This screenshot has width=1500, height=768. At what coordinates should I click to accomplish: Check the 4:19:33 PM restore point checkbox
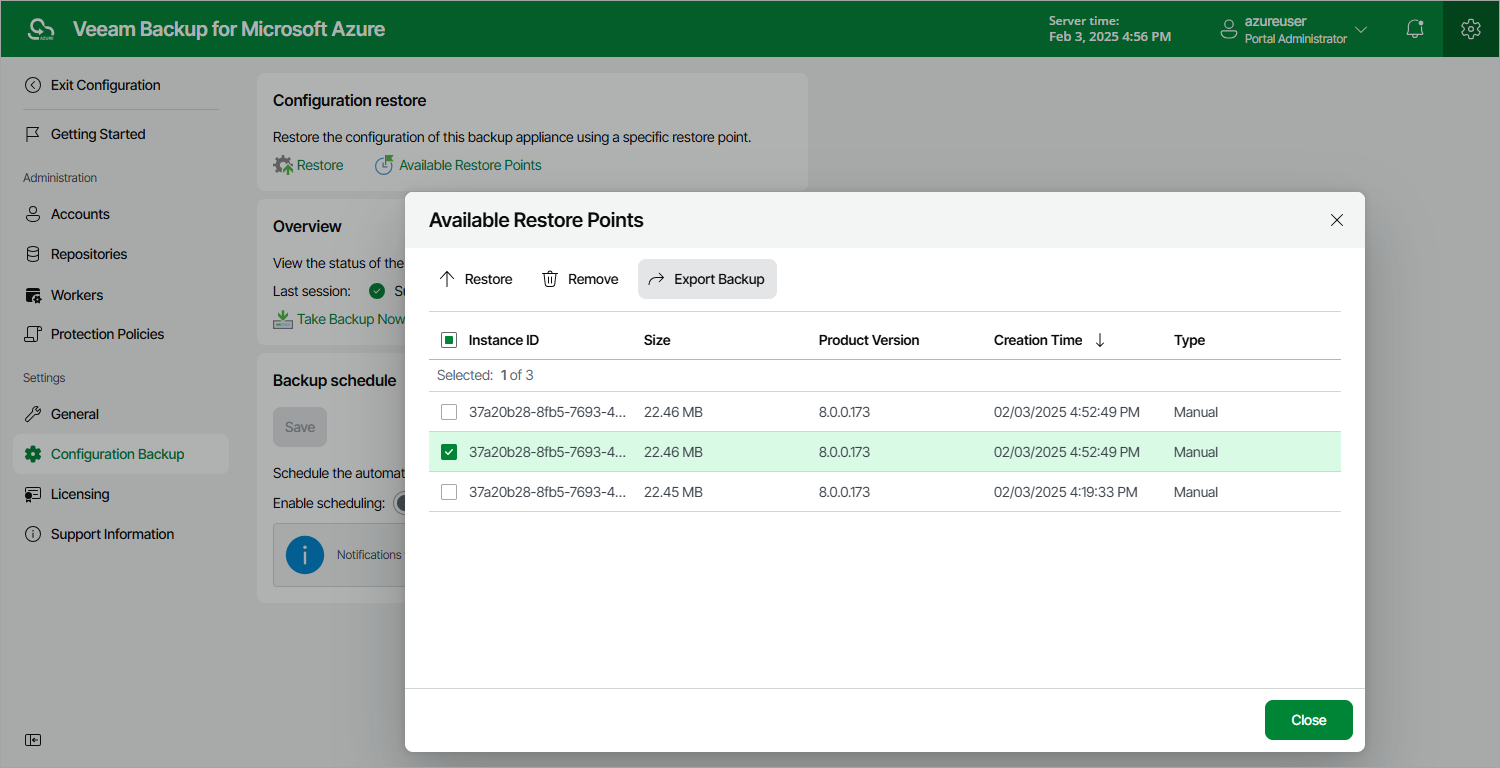point(449,492)
